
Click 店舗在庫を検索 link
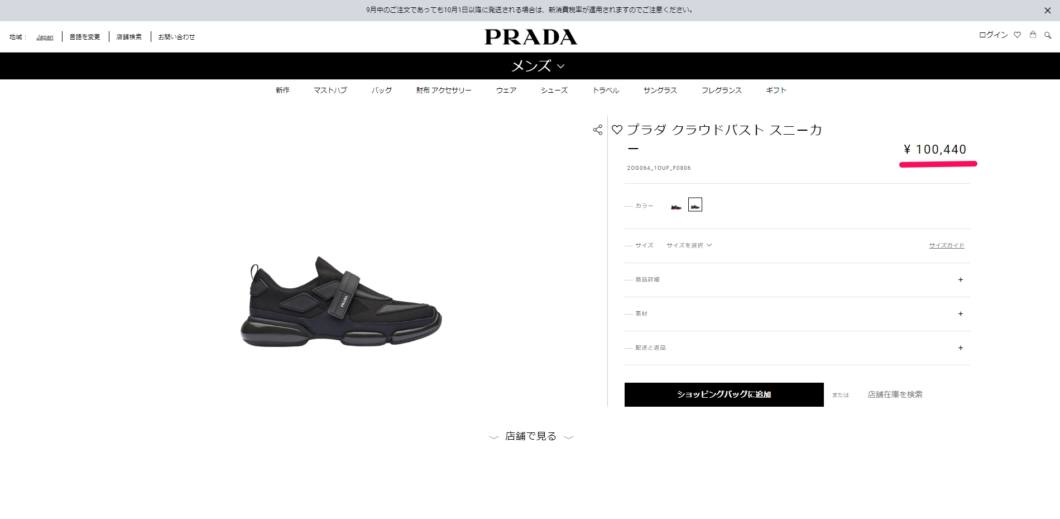tap(894, 395)
